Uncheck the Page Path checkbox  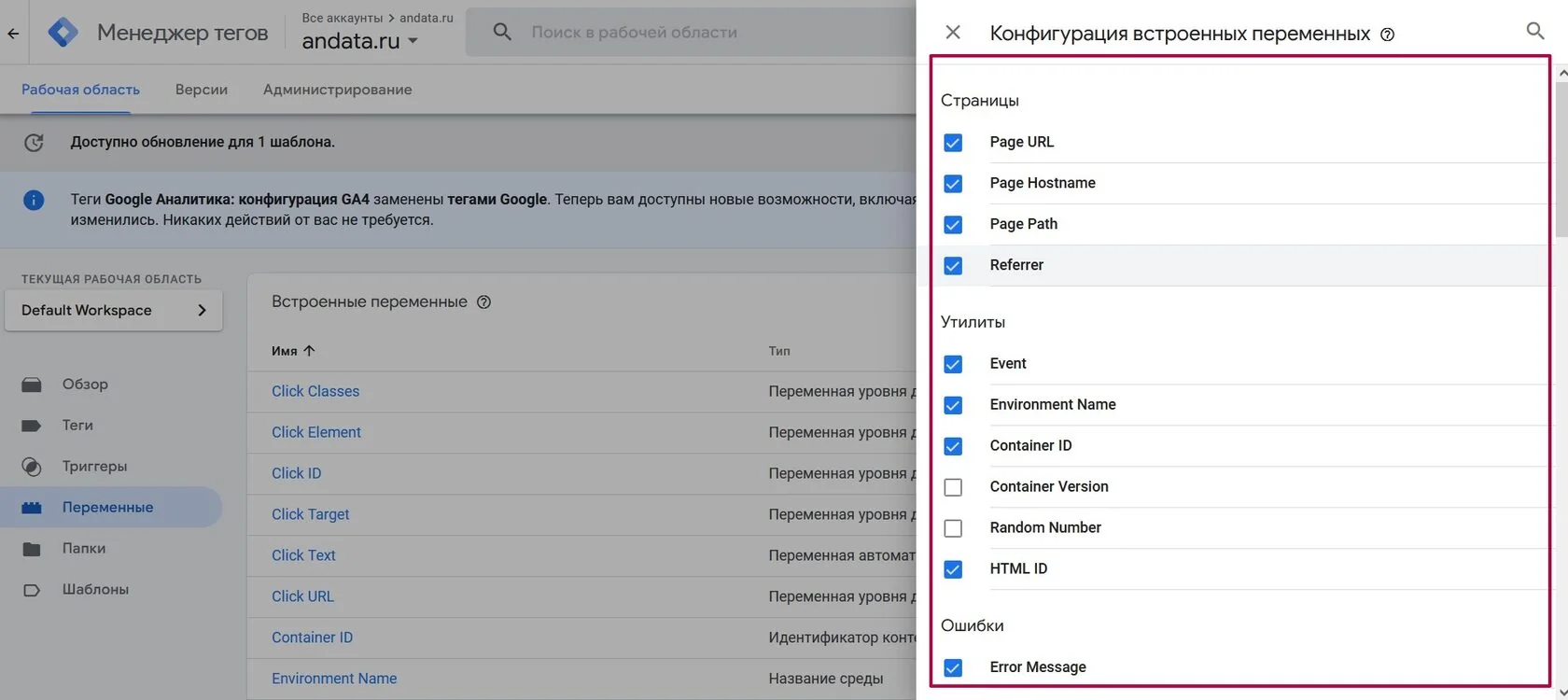pyautogui.click(x=953, y=225)
